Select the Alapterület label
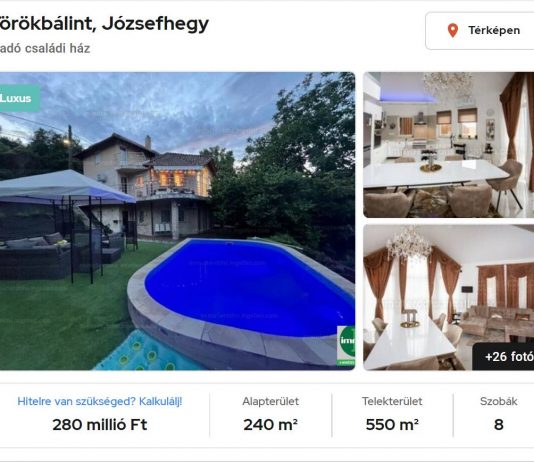This screenshot has height=462, width=534. pyautogui.click(x=270, y=401)
